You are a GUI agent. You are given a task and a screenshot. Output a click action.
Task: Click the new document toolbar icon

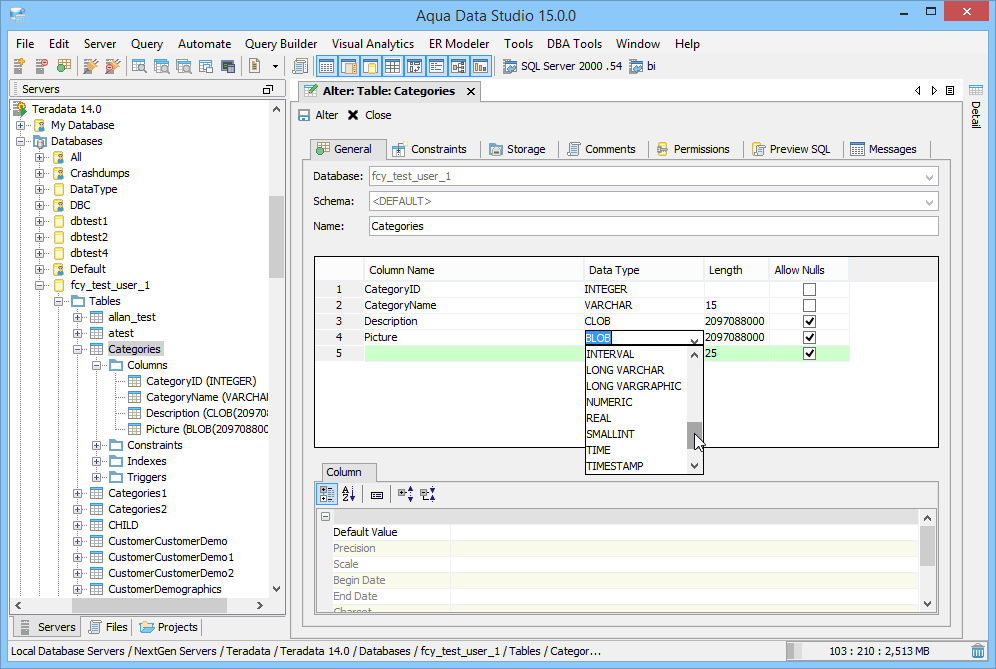(x=255, y=66)
